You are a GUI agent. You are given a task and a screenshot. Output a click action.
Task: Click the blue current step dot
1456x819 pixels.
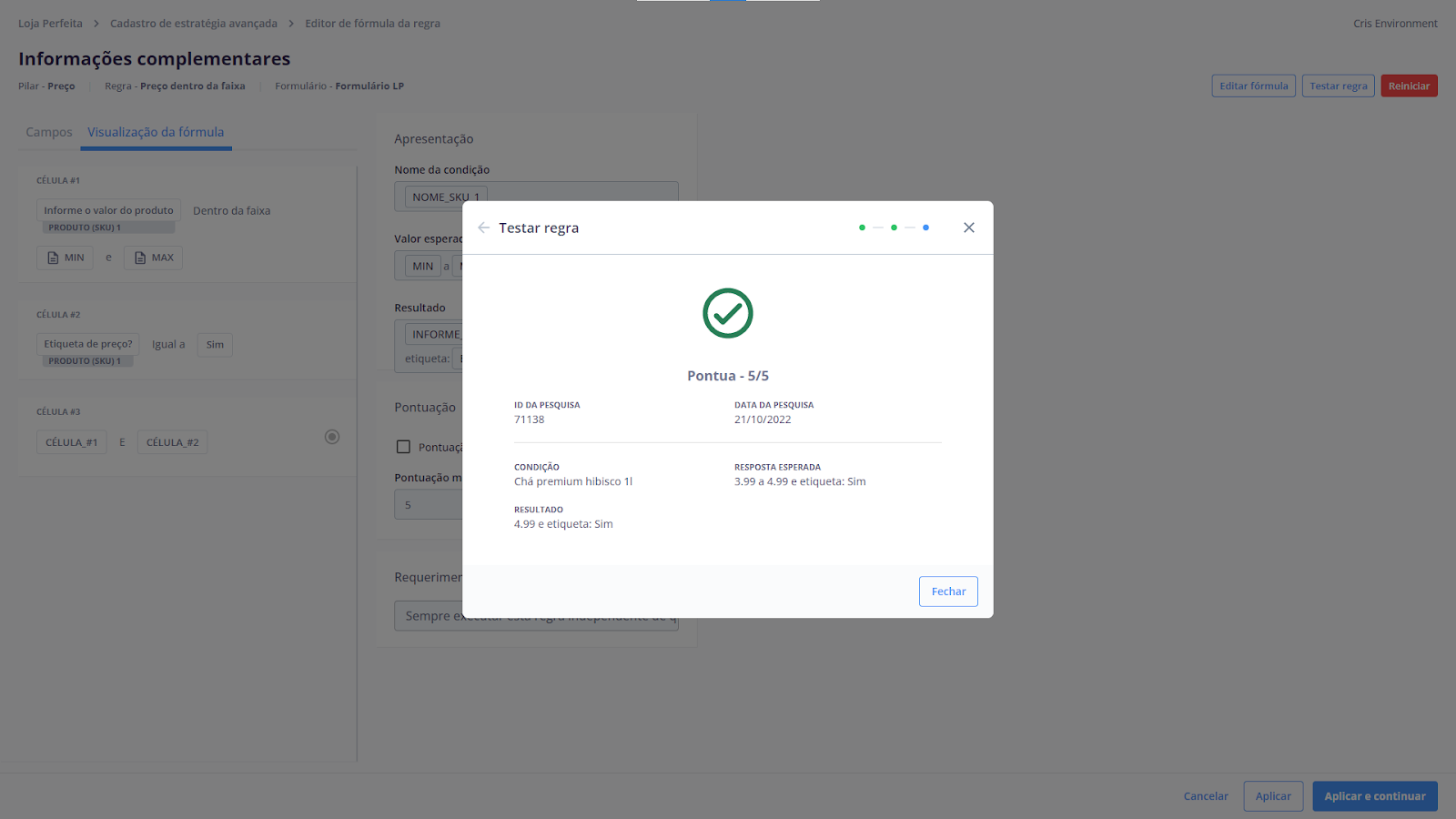click(925, 227)
